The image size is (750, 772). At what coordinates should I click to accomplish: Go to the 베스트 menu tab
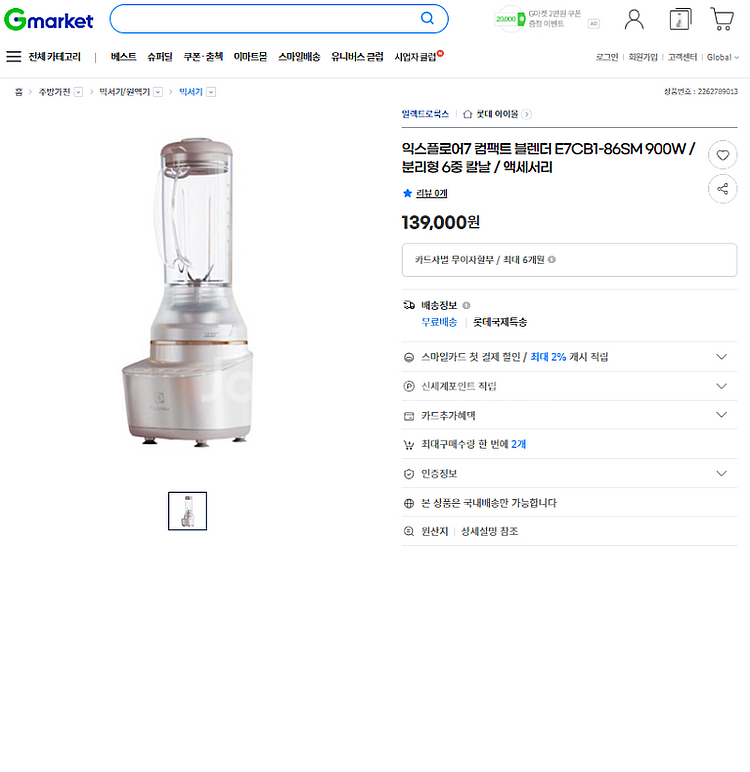(123, 57)
